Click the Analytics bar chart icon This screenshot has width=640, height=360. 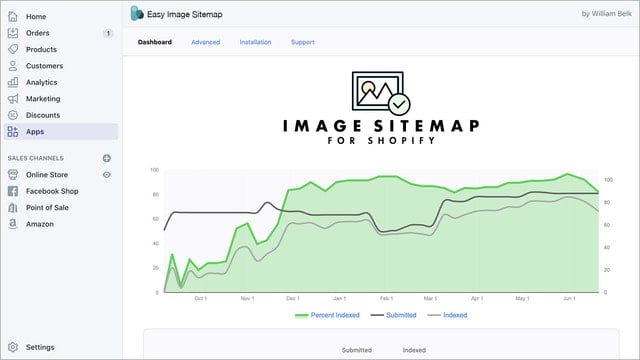[13, 82]
